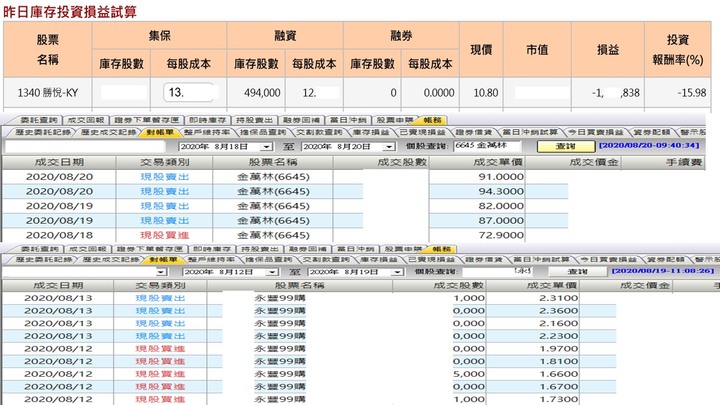Open 庫存損益 sub-tab in the 金萬林 panel
Screen dimensions: 720x405
point(371,132)
